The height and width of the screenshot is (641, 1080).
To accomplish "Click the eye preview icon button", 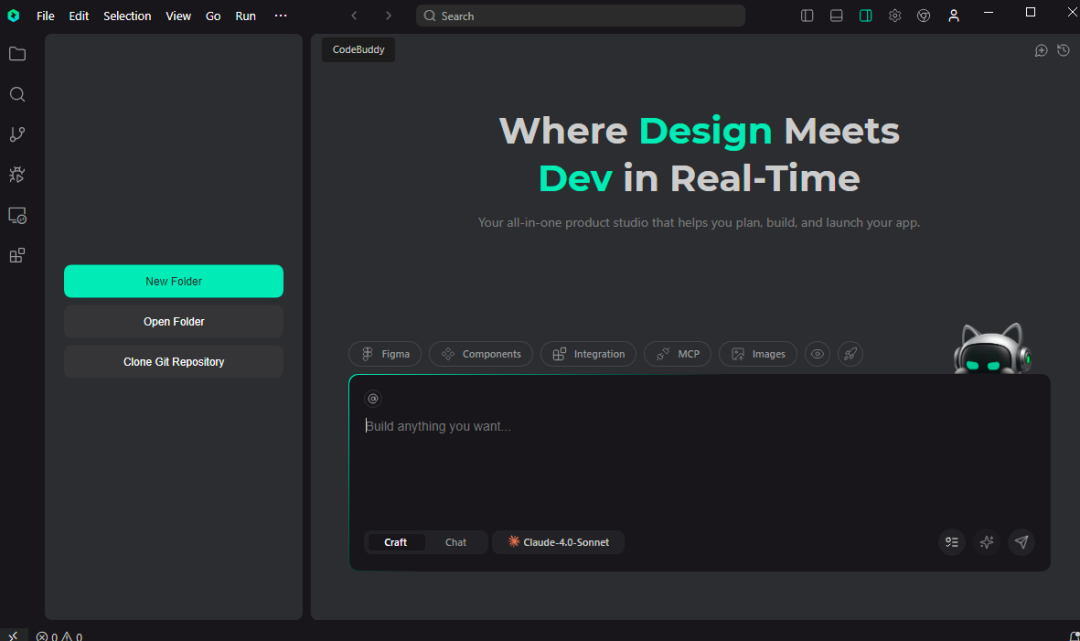I will point(817,354).
